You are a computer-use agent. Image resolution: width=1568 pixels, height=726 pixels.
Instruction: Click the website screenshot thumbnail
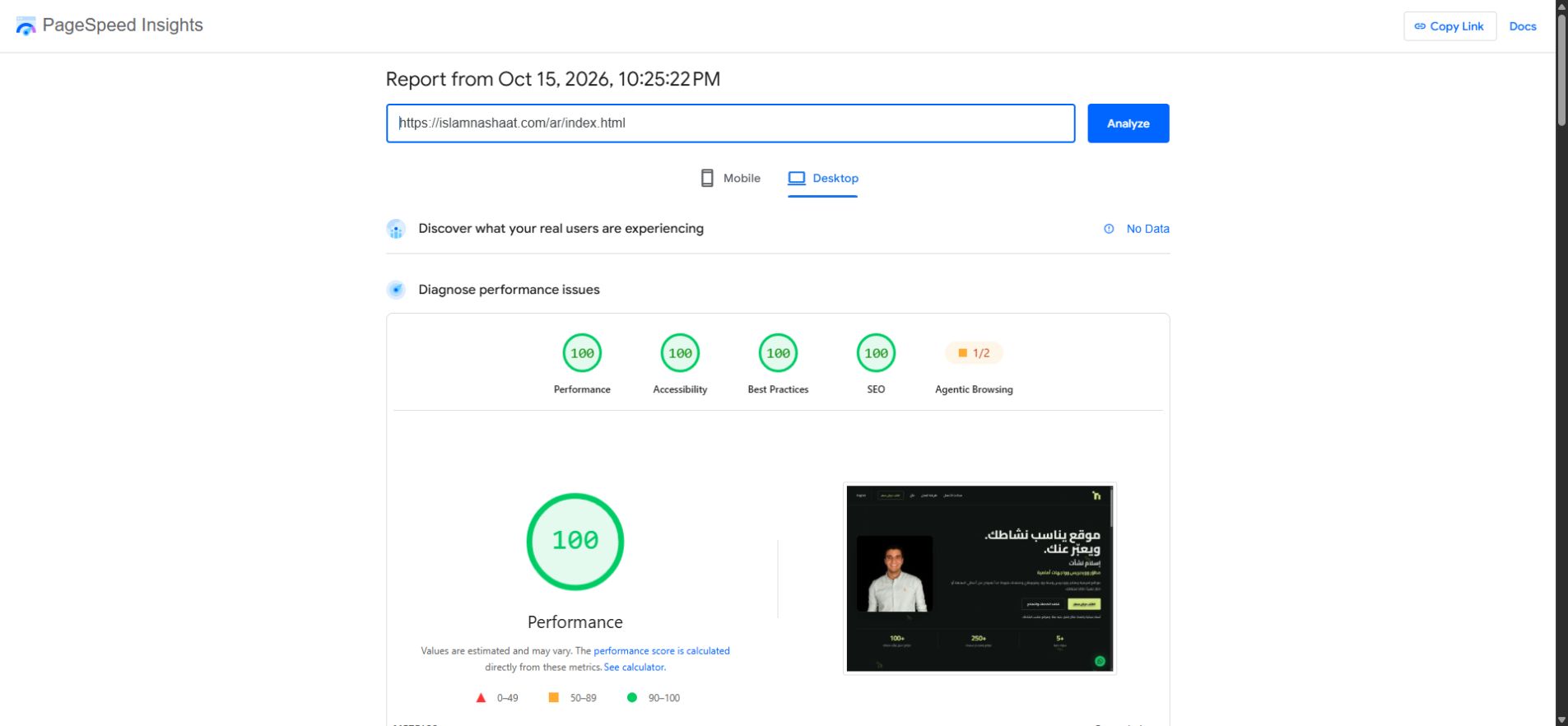tap(979, 578)
